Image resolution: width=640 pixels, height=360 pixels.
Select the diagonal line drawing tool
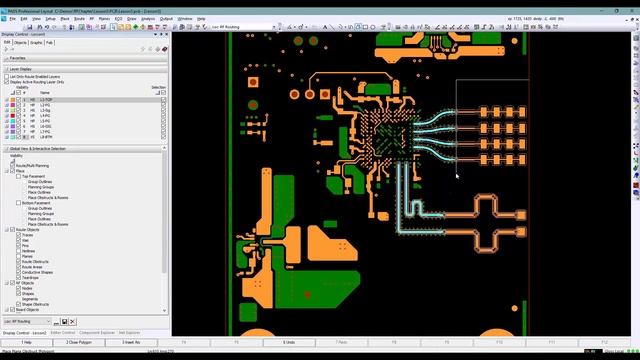click(332, 27)
